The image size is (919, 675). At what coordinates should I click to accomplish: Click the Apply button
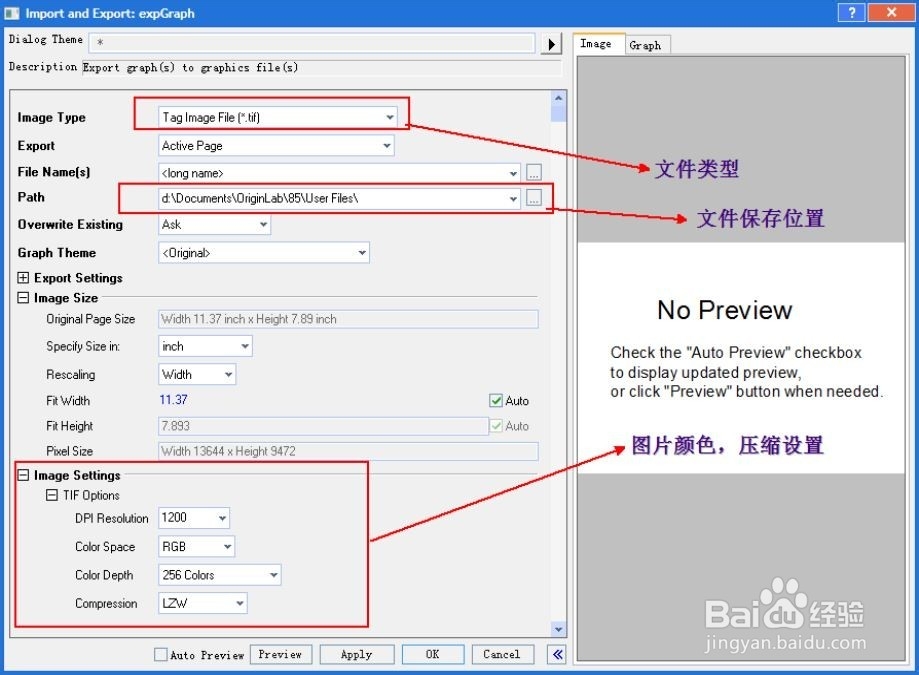[x=356, y=654]
